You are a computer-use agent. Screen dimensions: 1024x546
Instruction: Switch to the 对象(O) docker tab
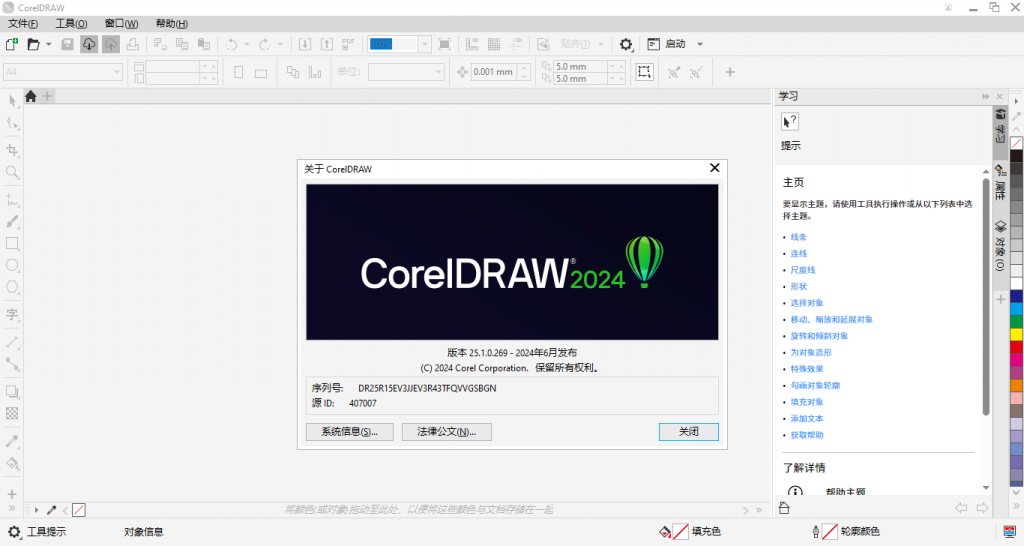pyautogui.click(x=1000, y=246)
